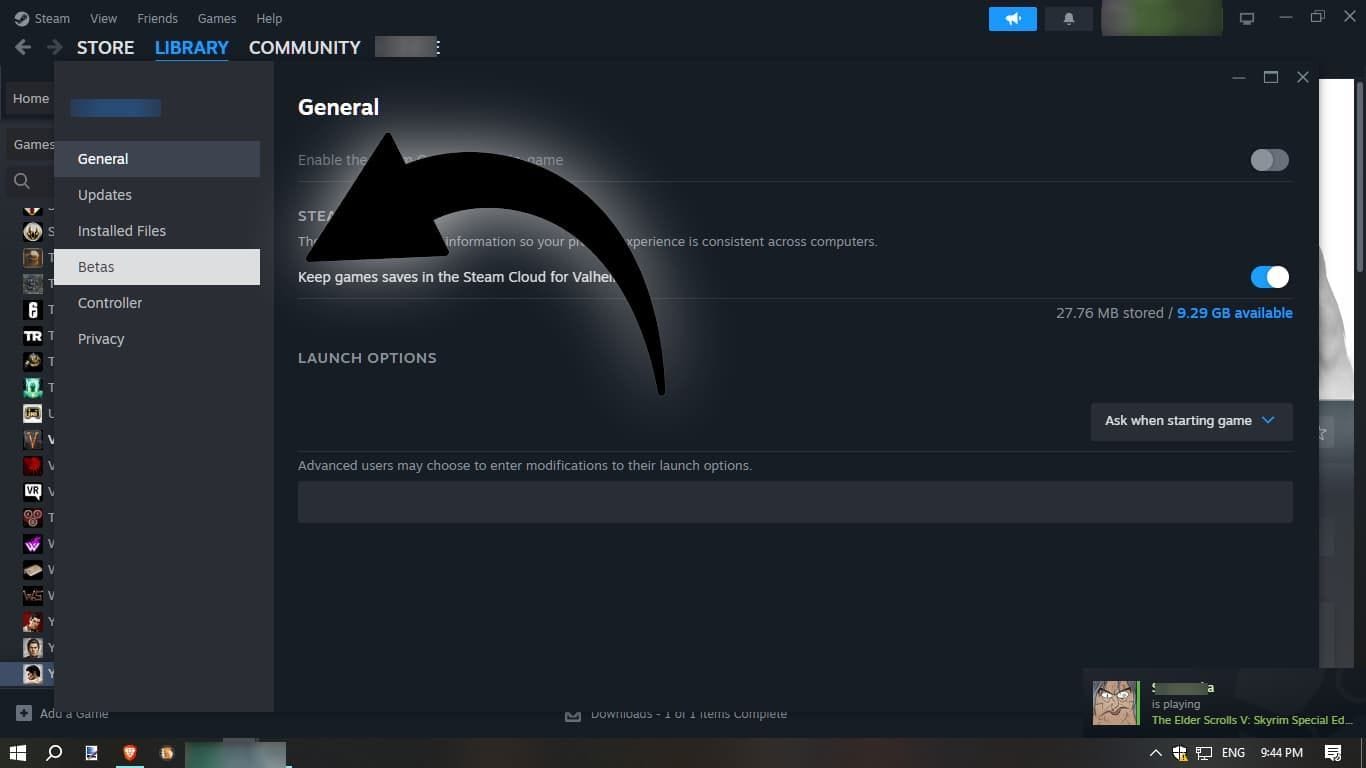Click the launch options input field

click(x=795, y=501)
